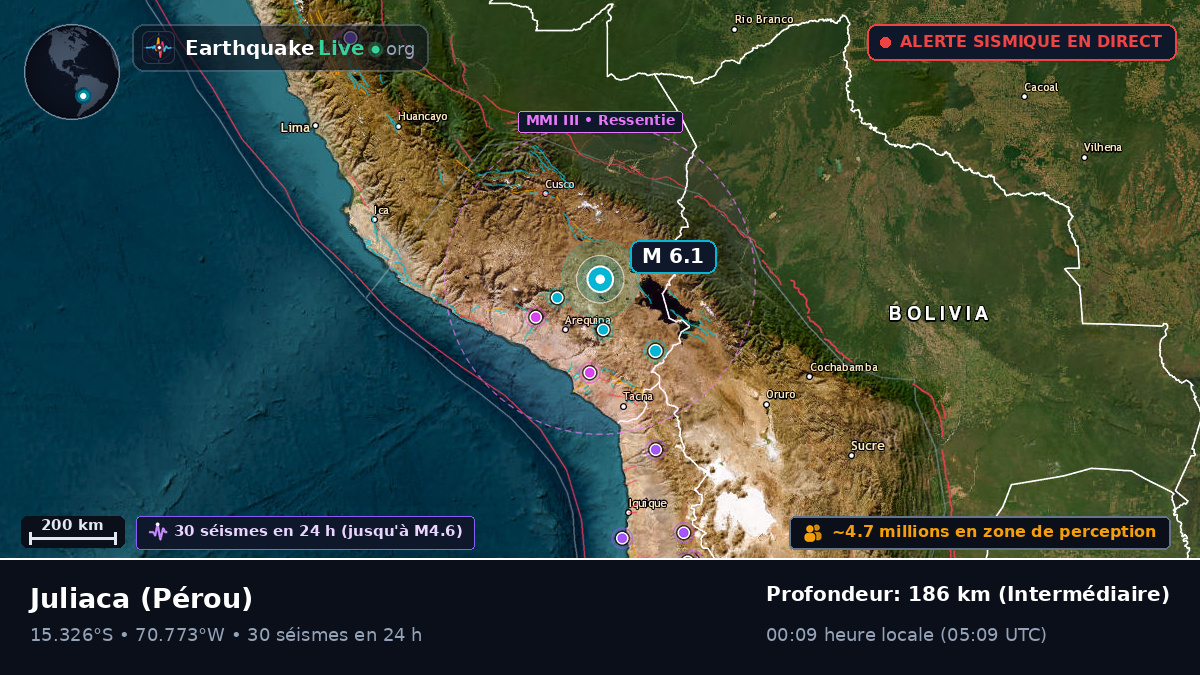
Task: Click the people icon in the population badge
Action: click(813, 533)
